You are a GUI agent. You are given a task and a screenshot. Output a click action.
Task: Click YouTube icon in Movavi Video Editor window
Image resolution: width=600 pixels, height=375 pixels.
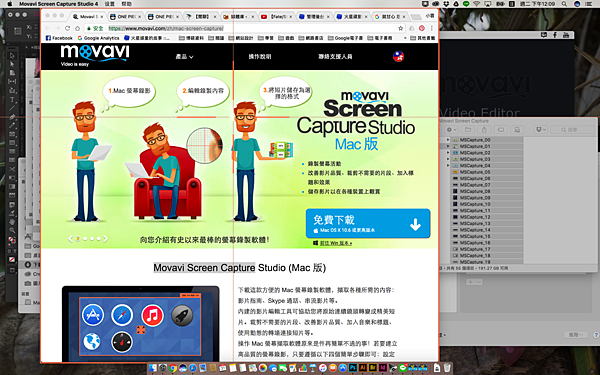pos(566,35)
